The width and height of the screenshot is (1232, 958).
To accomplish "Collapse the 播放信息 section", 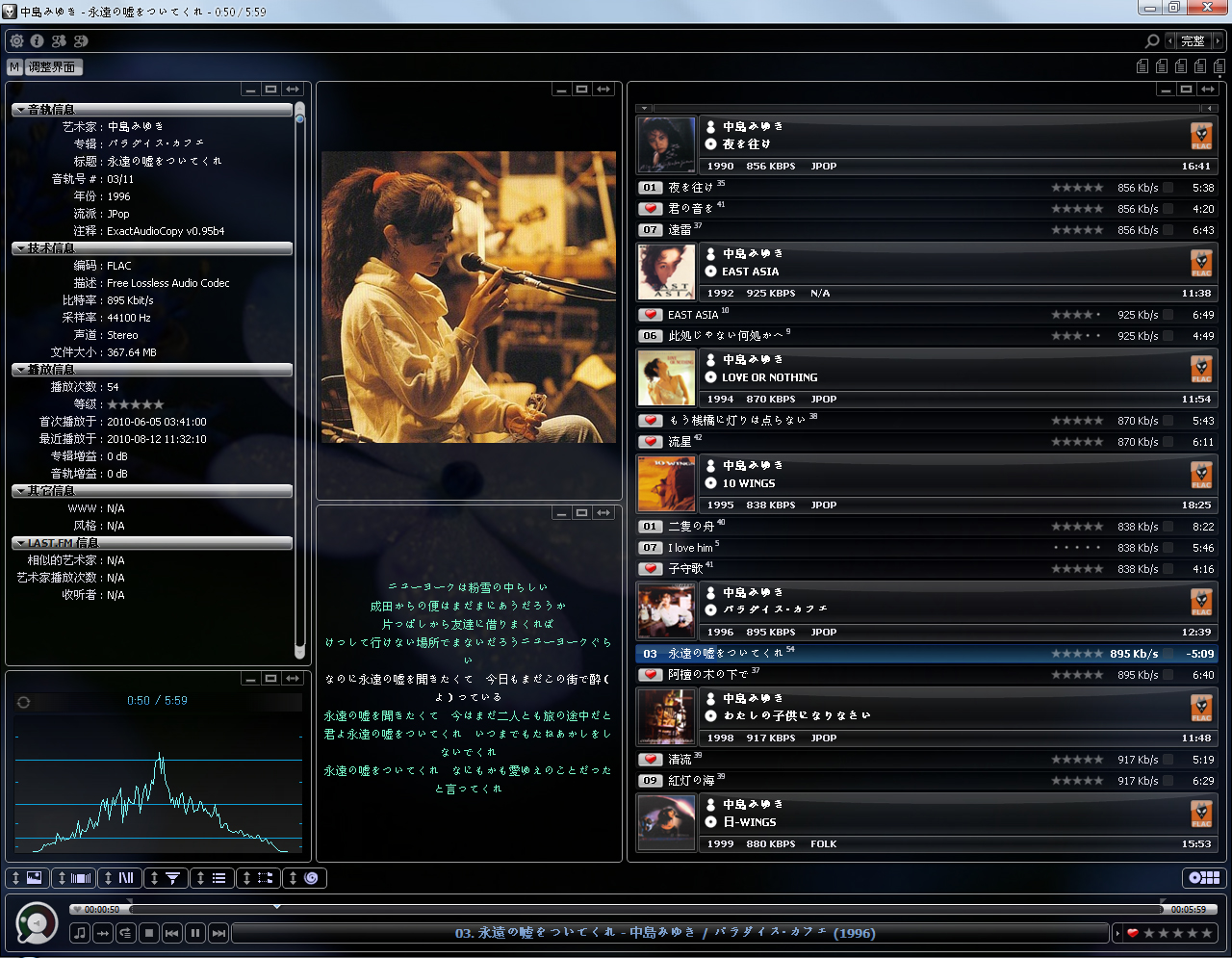I will coord(151,370).
